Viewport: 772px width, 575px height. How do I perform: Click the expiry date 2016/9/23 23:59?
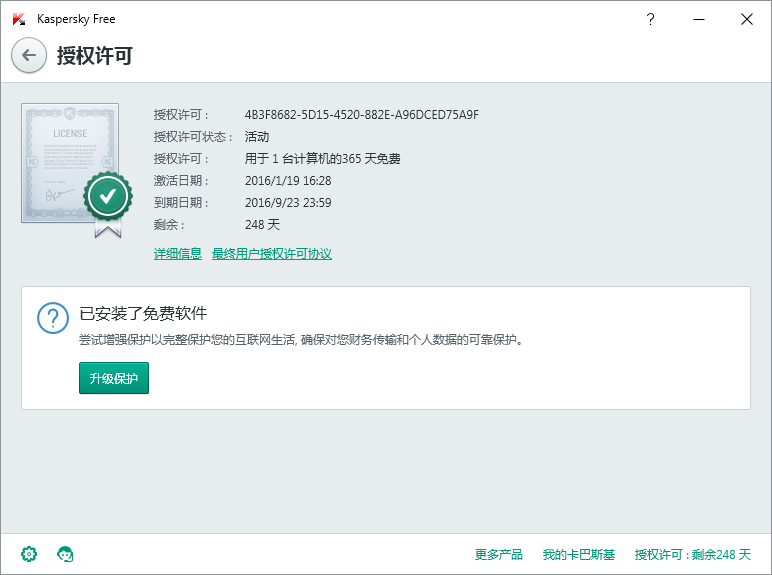pyautogui.click(x=288, y=203)
